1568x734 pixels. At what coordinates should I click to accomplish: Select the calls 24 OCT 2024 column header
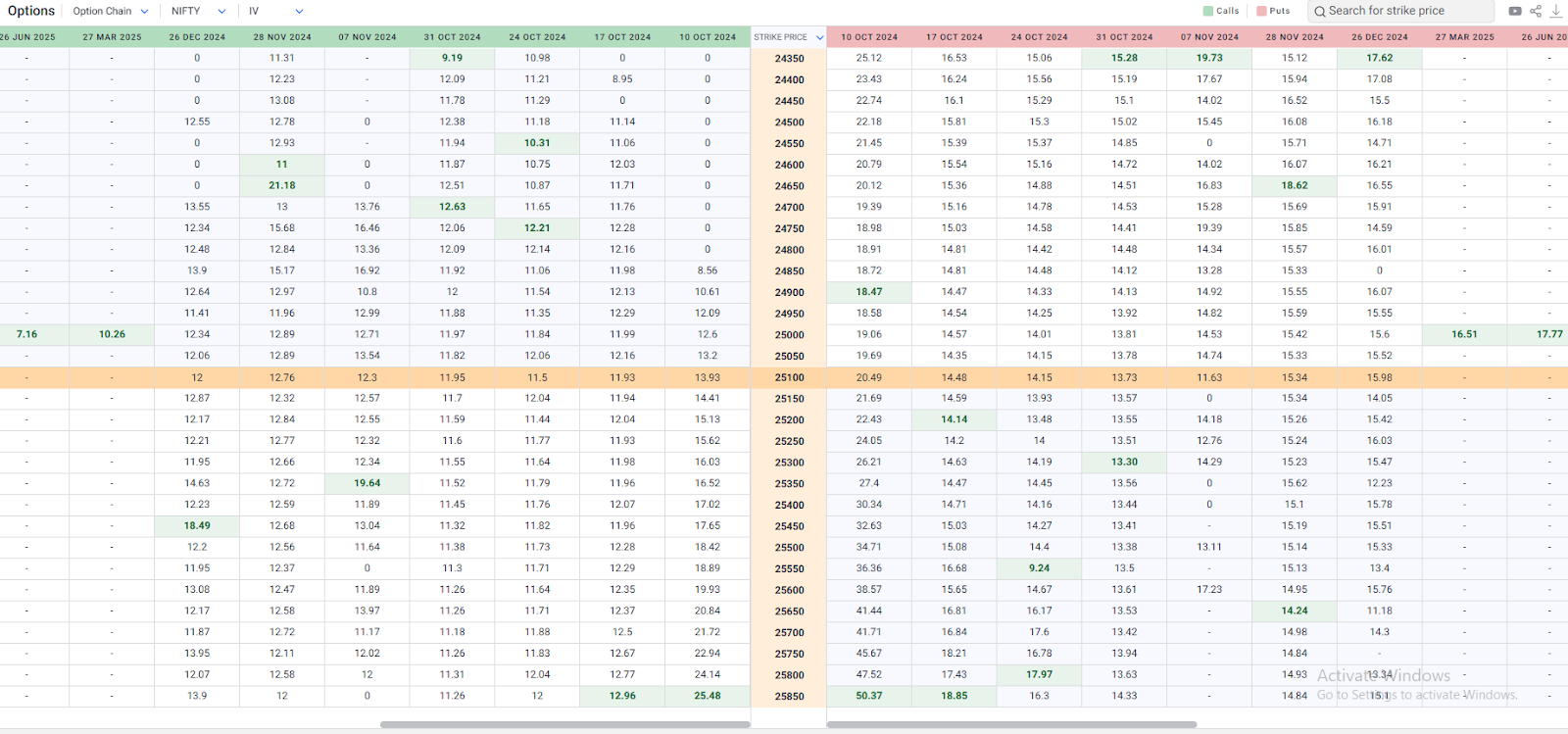coord(537,37)
